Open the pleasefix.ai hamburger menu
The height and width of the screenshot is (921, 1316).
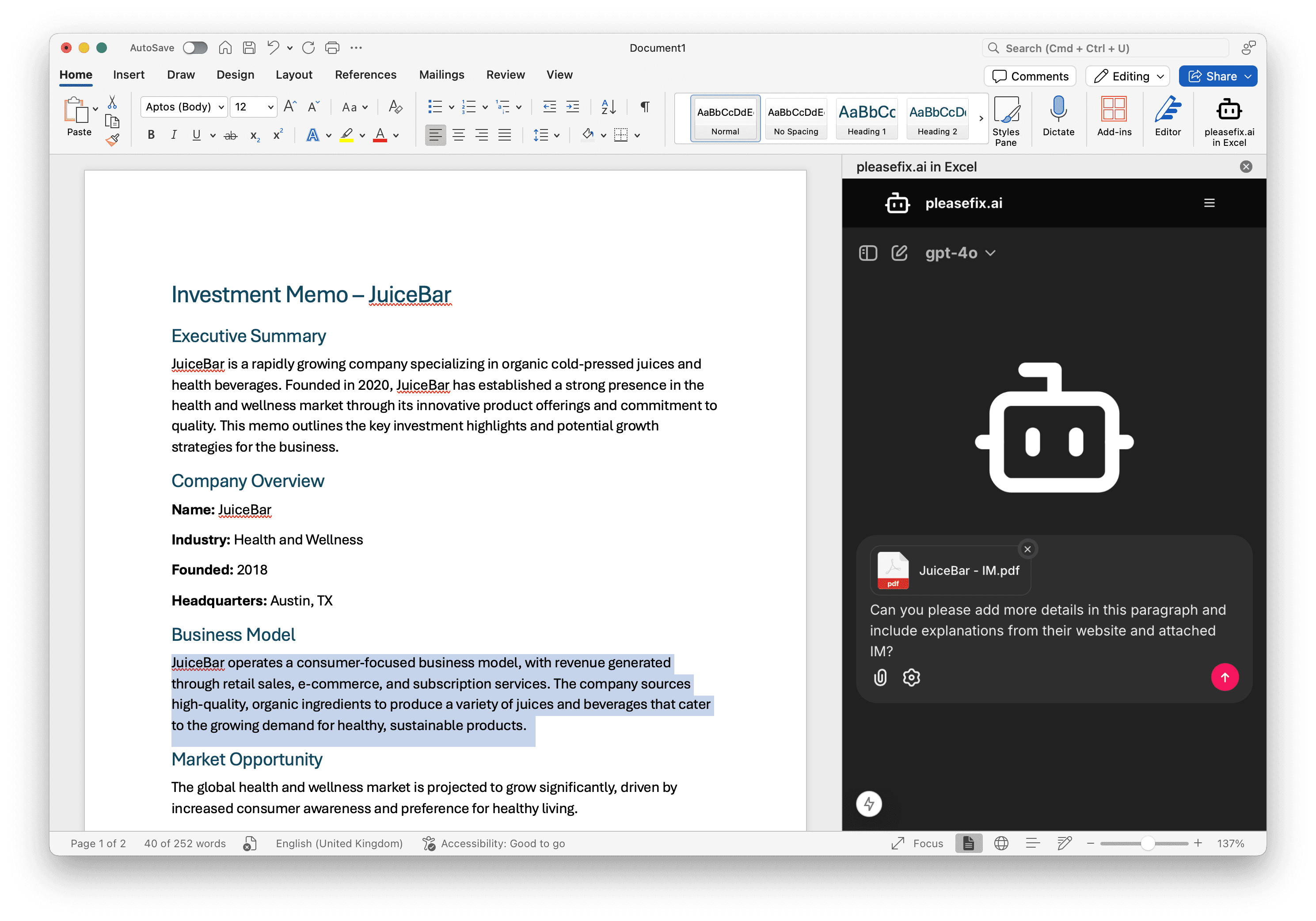pos(1209,203)
